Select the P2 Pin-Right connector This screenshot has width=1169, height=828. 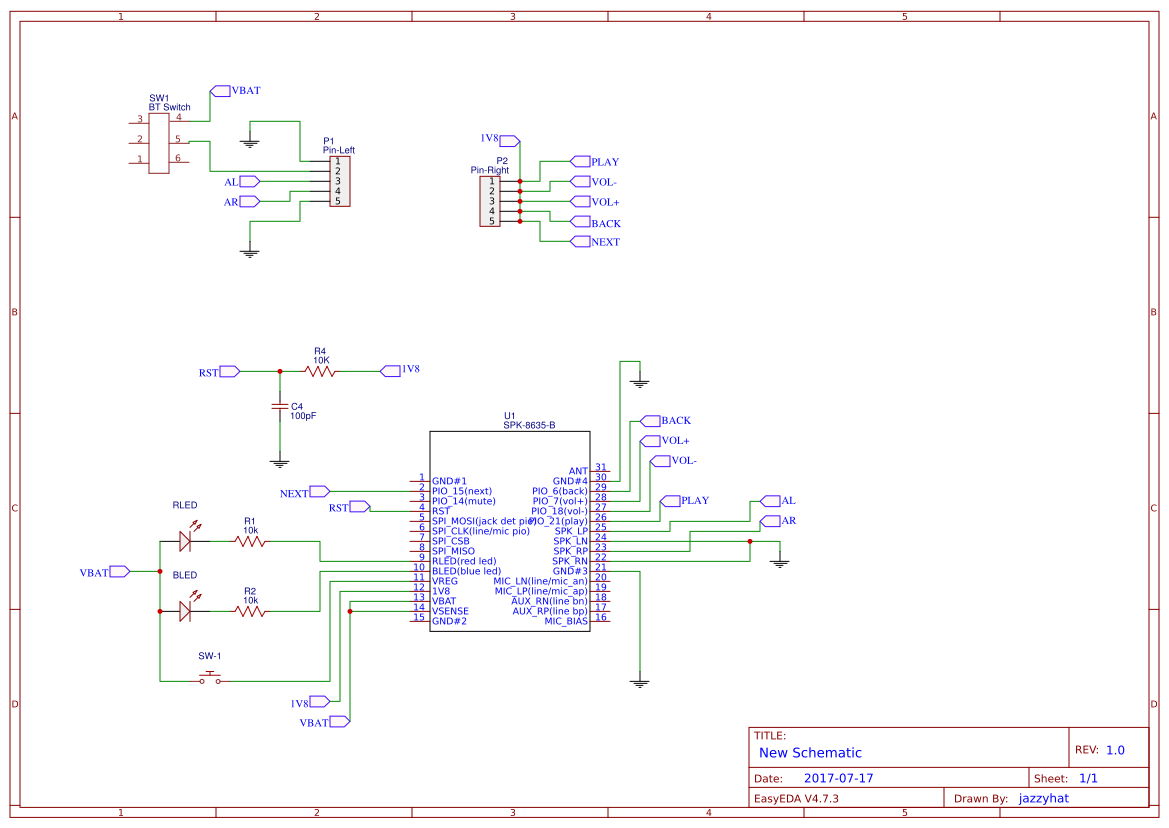point(490,202)
